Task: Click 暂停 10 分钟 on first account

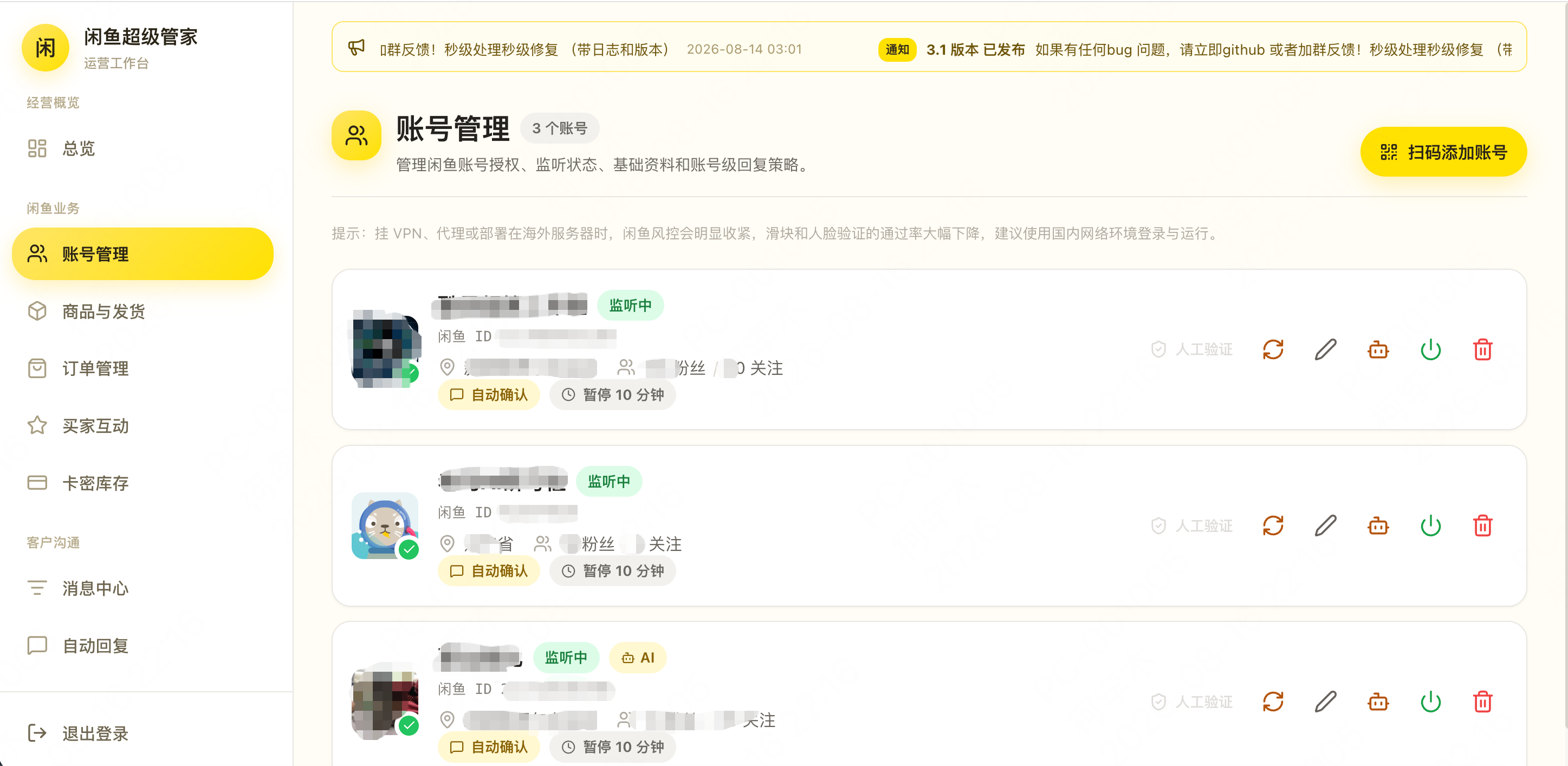Action: tap(612, 395)
